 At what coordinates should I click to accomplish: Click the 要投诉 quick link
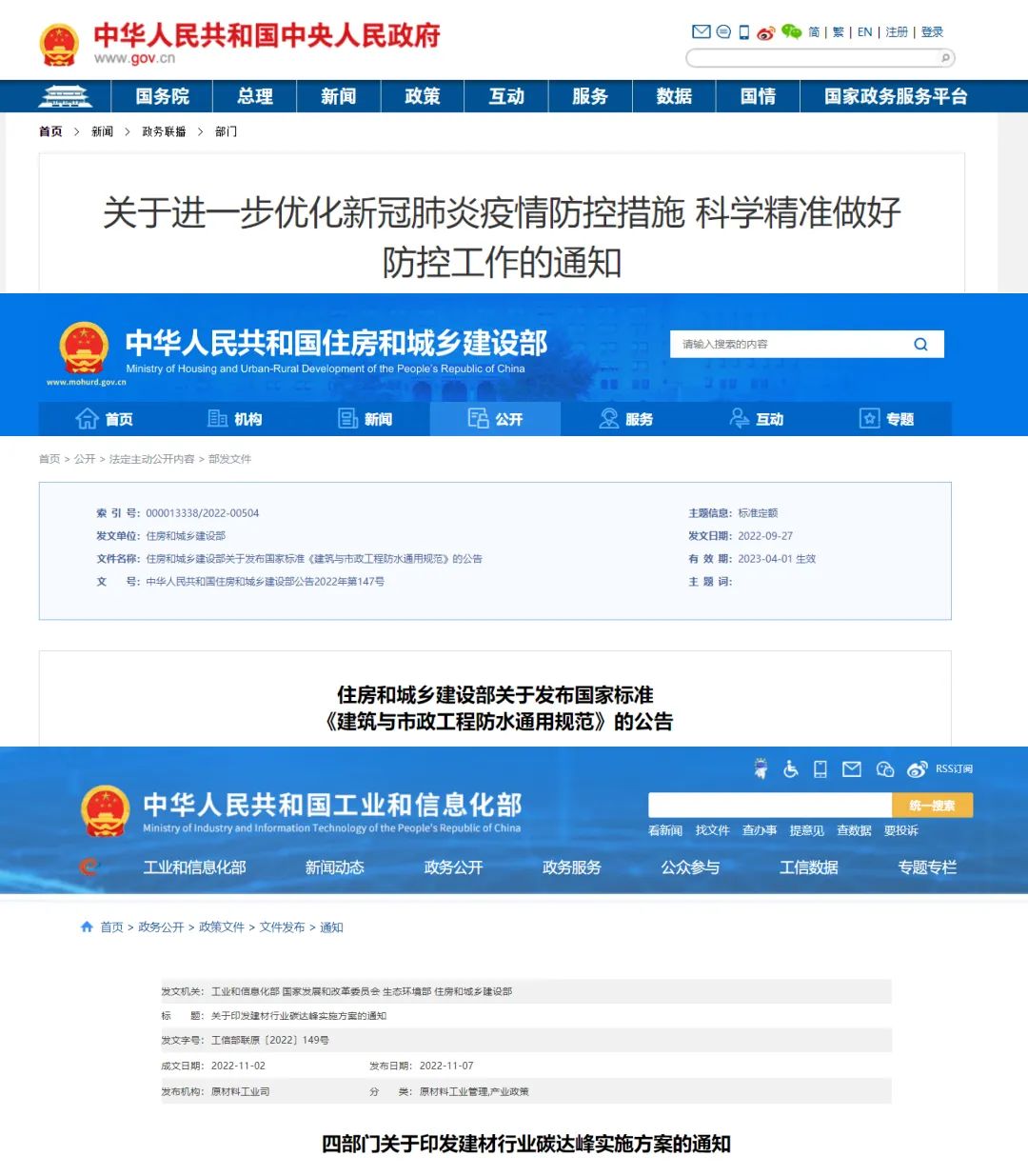tap(901, 830)
